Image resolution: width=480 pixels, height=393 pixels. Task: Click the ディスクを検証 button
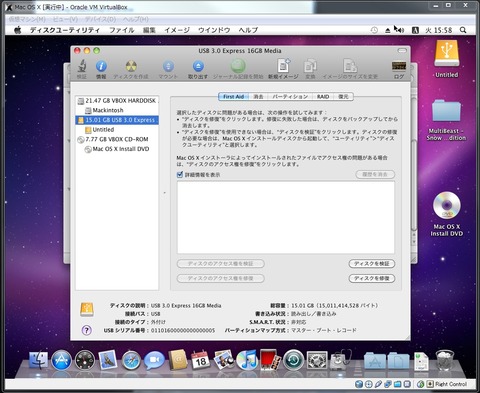coord(372,264)
